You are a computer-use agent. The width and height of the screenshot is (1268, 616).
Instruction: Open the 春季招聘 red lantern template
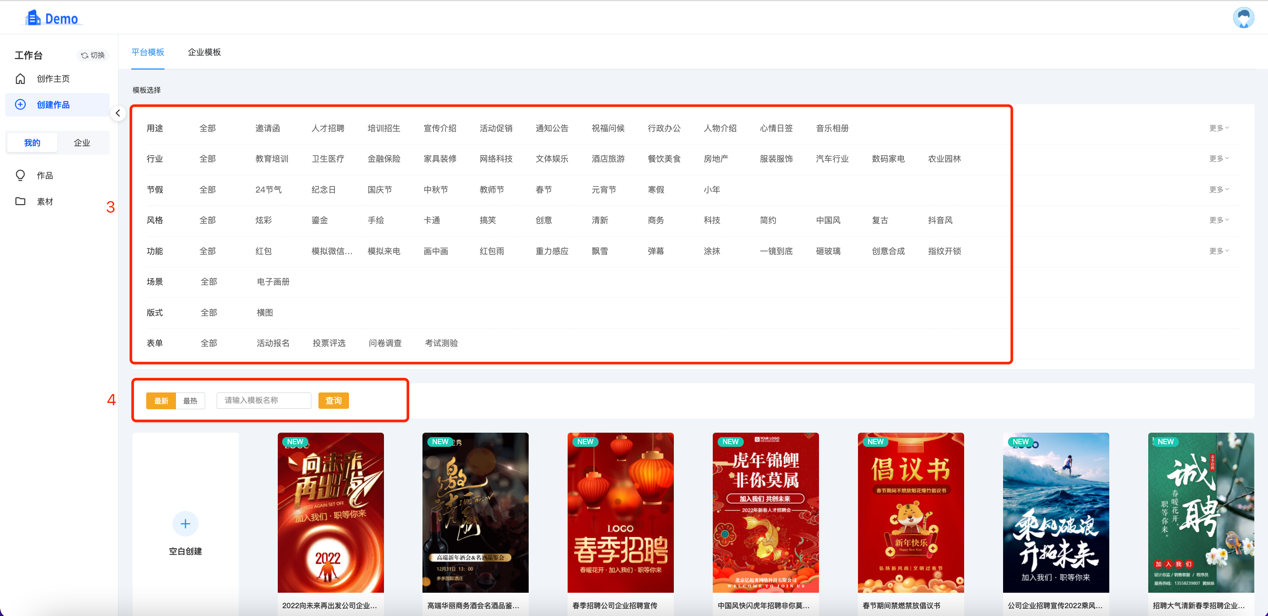620,513
